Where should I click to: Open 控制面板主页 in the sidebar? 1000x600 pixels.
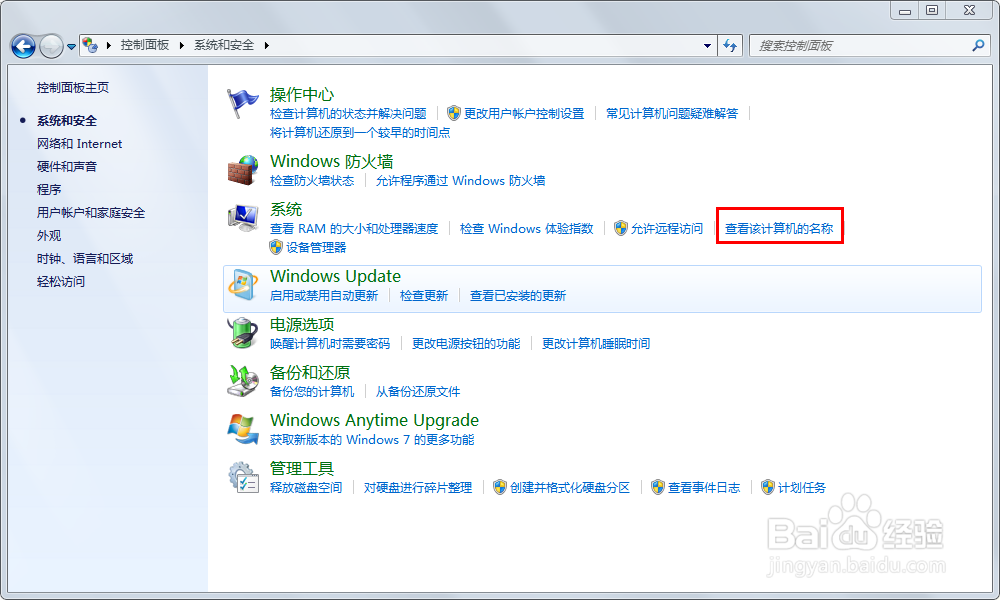click(73, 87)
